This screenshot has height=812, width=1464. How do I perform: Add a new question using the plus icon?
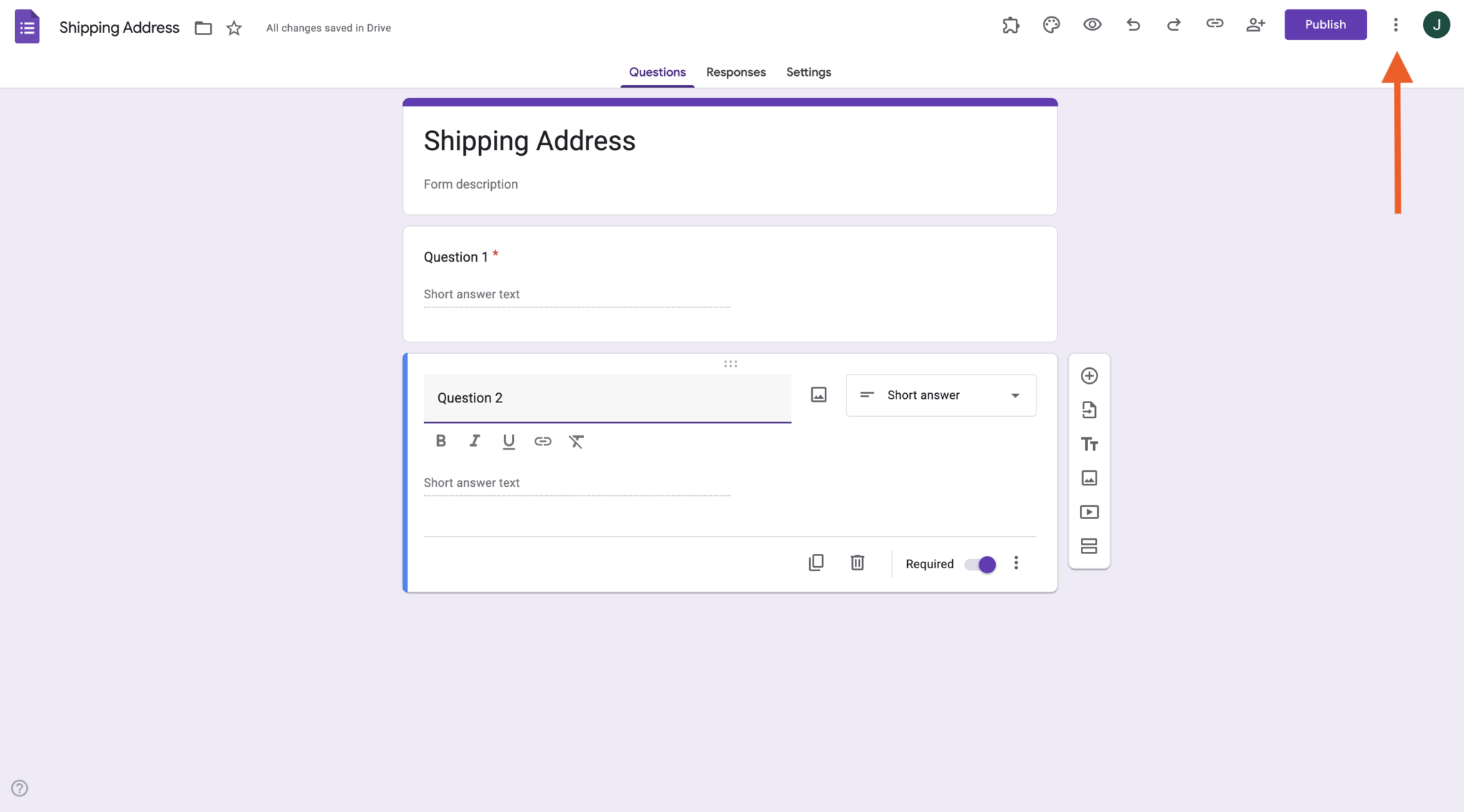click(1089, 375)
